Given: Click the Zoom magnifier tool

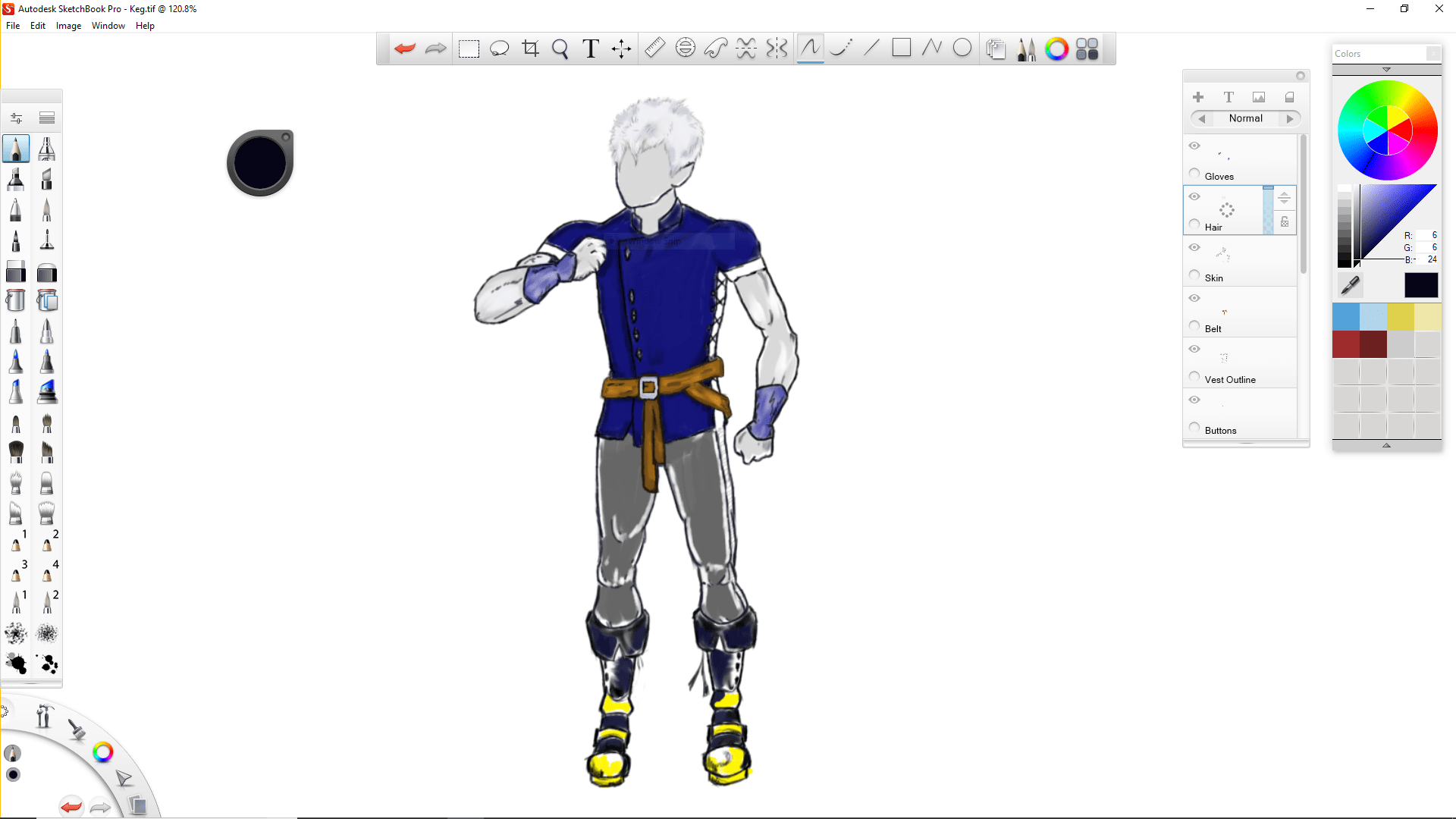Looking at the screenshot, I should pyautogui.click(x=560, y=49).
